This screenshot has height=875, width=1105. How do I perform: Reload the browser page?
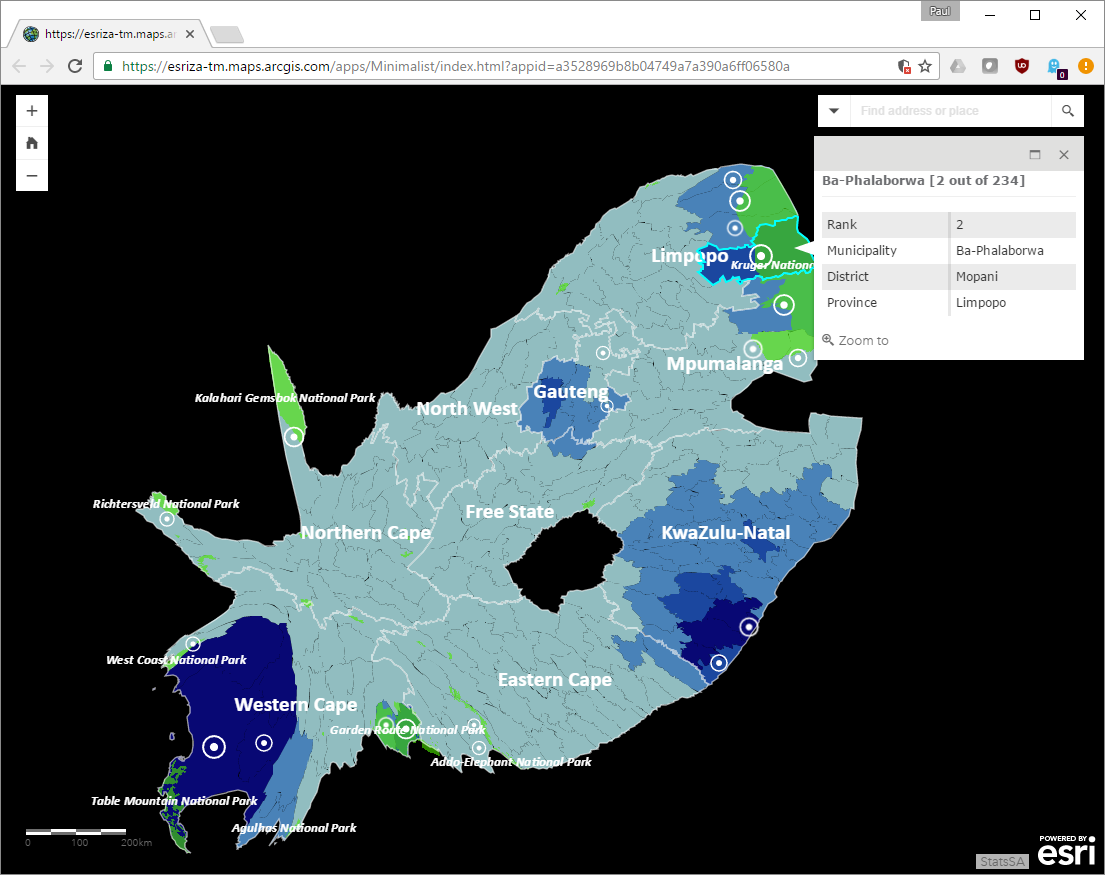click(75, 66)
